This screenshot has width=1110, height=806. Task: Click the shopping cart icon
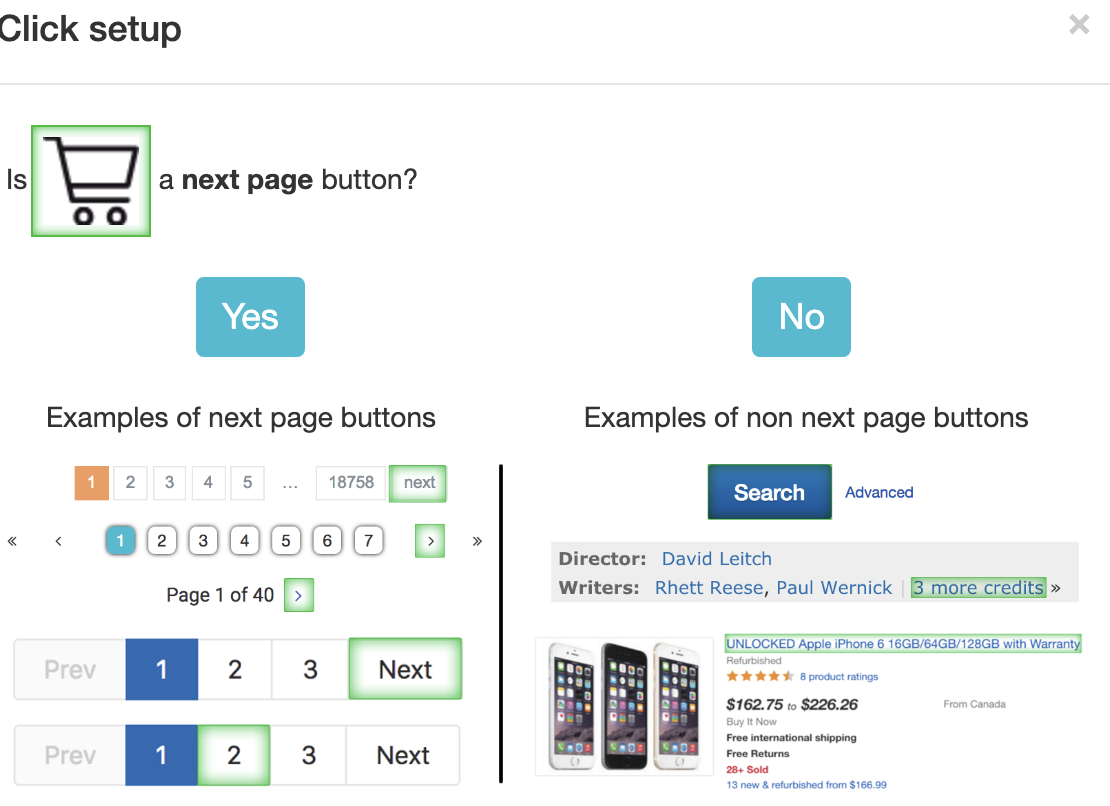(x=91, y=180)
